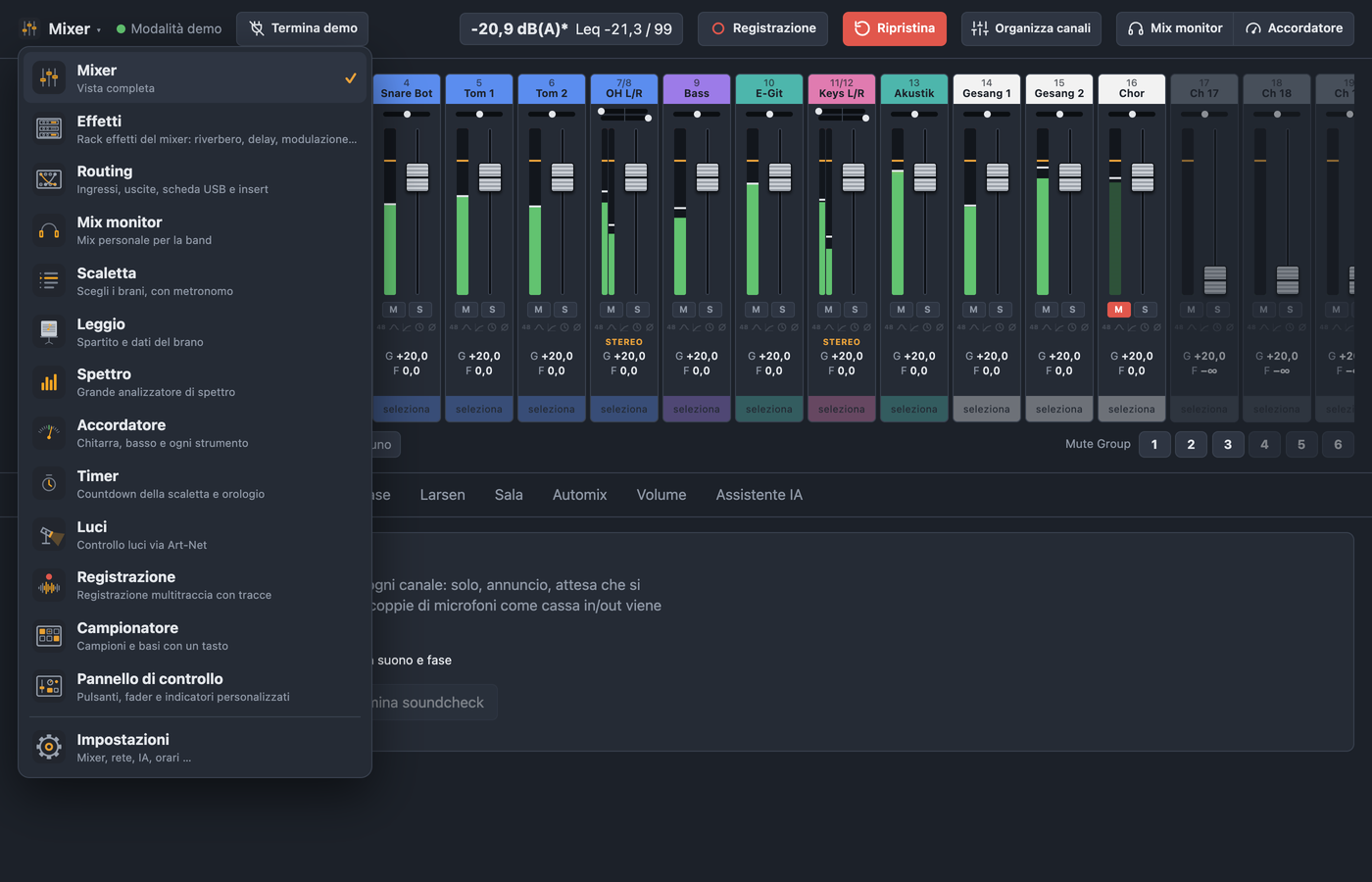Toggle Mute Group 4
This screenshot has width=1372, height=882.
pyautogui.click(x=1264, y=444)
